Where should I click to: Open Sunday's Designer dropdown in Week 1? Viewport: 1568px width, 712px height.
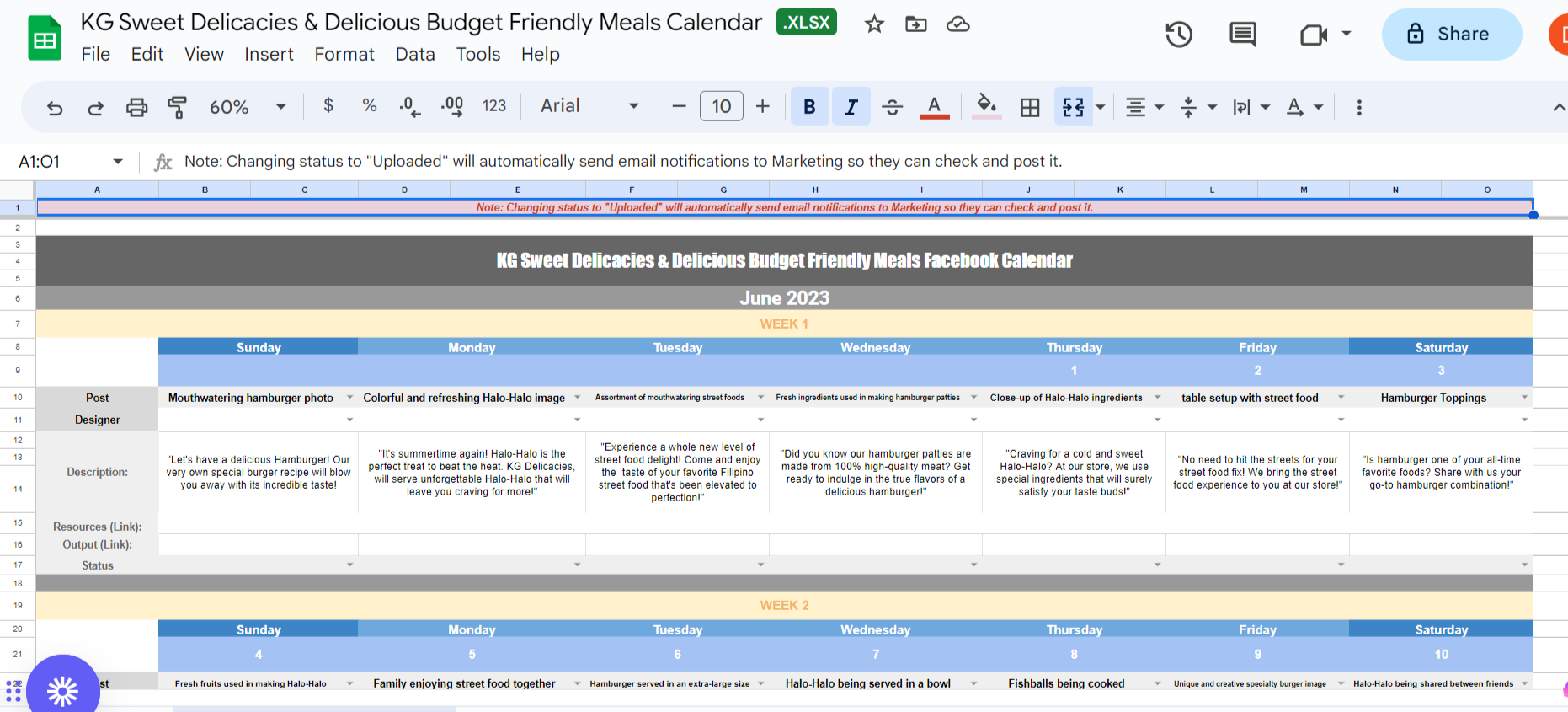(x=350, y=419)
